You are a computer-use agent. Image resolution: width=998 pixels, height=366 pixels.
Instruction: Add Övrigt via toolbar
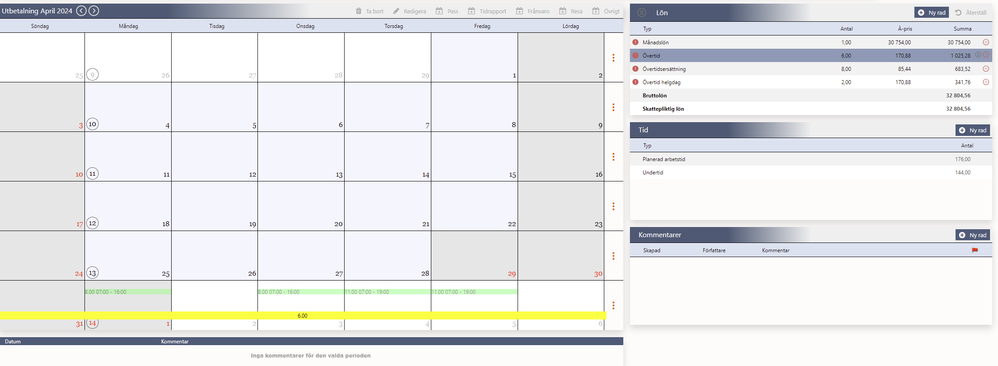coord(605,11)
